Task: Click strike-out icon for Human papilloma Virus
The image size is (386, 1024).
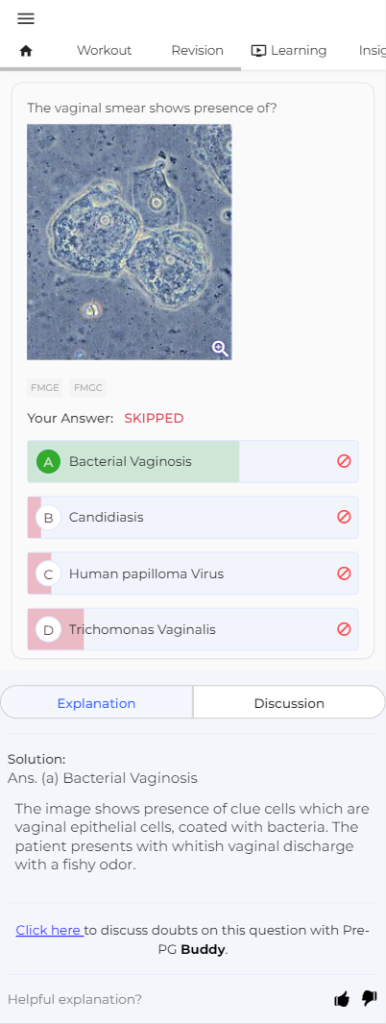Action: pos(344,573)
